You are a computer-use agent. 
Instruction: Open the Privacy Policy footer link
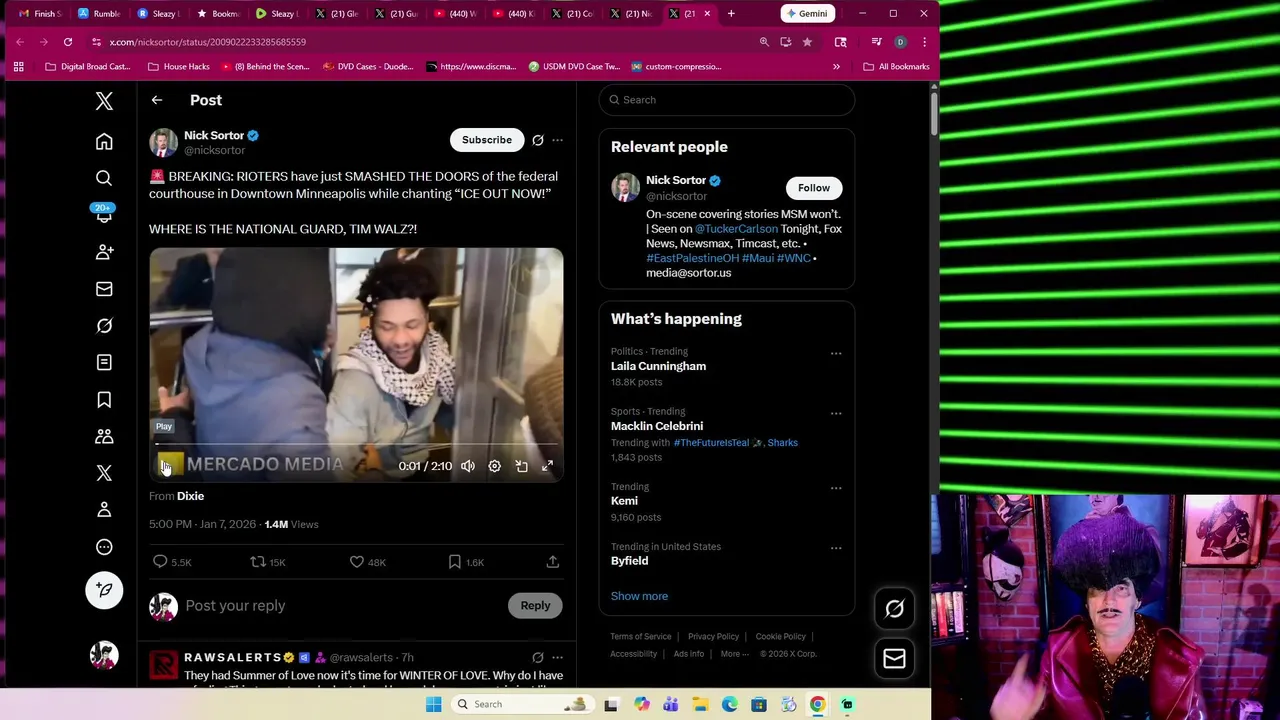[713, 637]
